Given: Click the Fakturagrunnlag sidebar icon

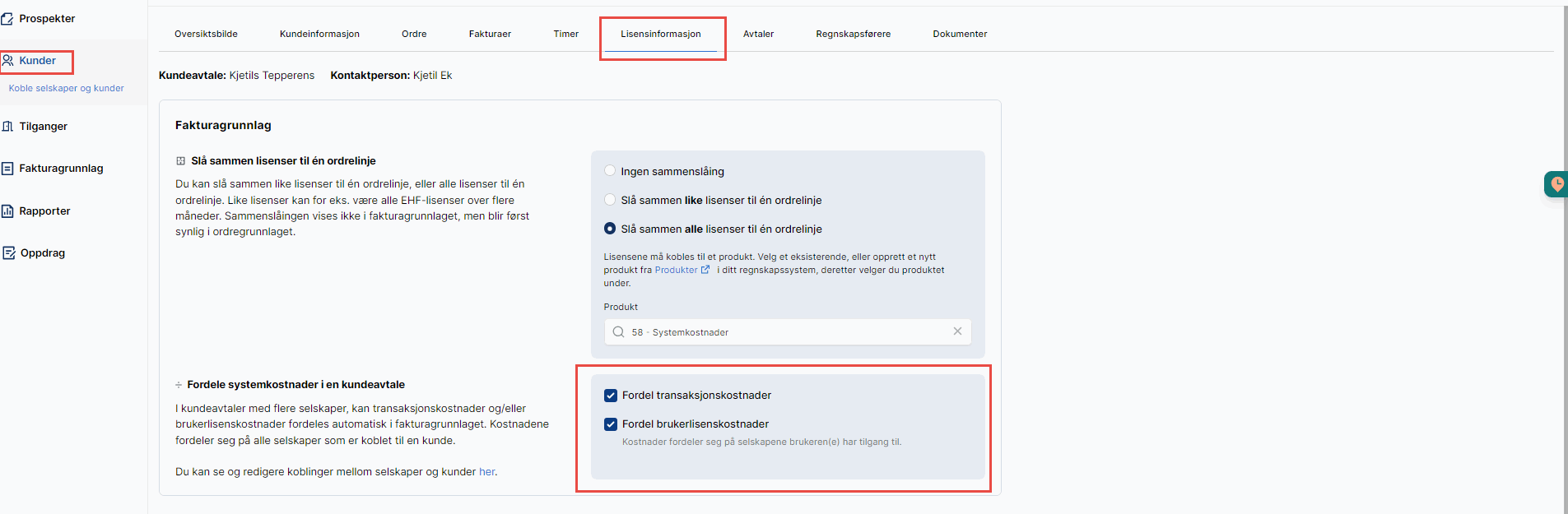Looking at the screenshot, I should (x=7, y=169).
